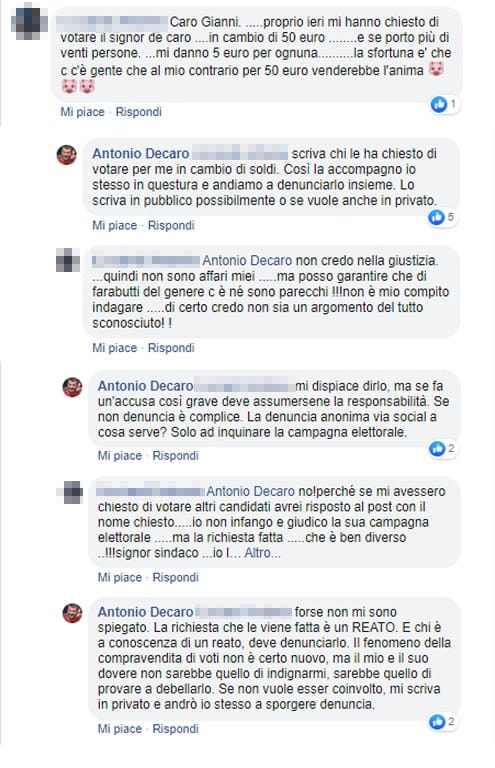Click the like icon on the last comment
The image size is (495, 768).
pyautogui.click(x=437, y=721)
